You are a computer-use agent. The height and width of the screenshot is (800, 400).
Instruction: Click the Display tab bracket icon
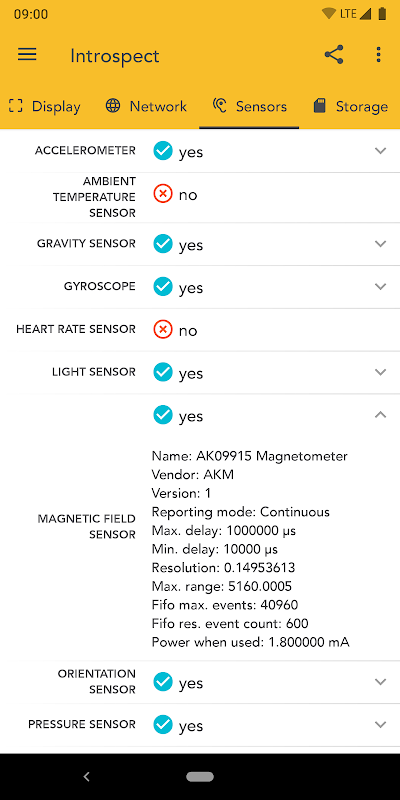tap(16, 106)
